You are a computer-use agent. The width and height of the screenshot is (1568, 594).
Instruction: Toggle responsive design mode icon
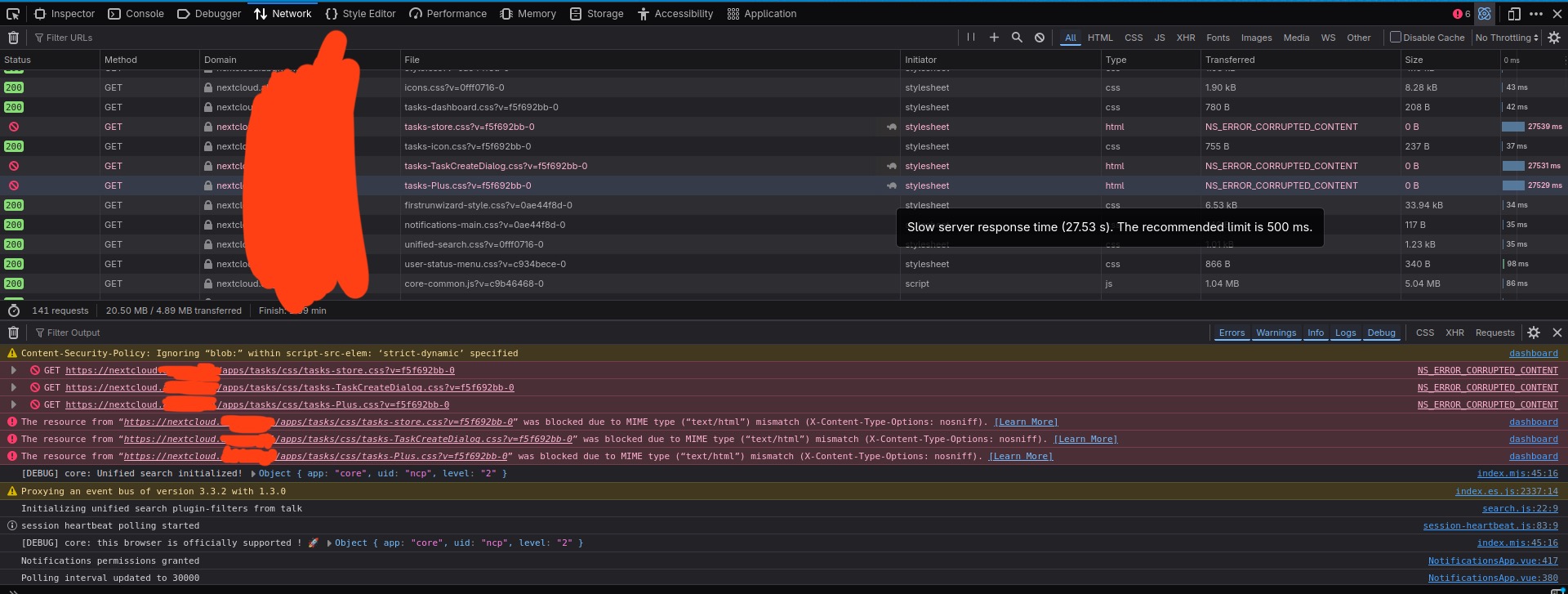point(1513,14)
